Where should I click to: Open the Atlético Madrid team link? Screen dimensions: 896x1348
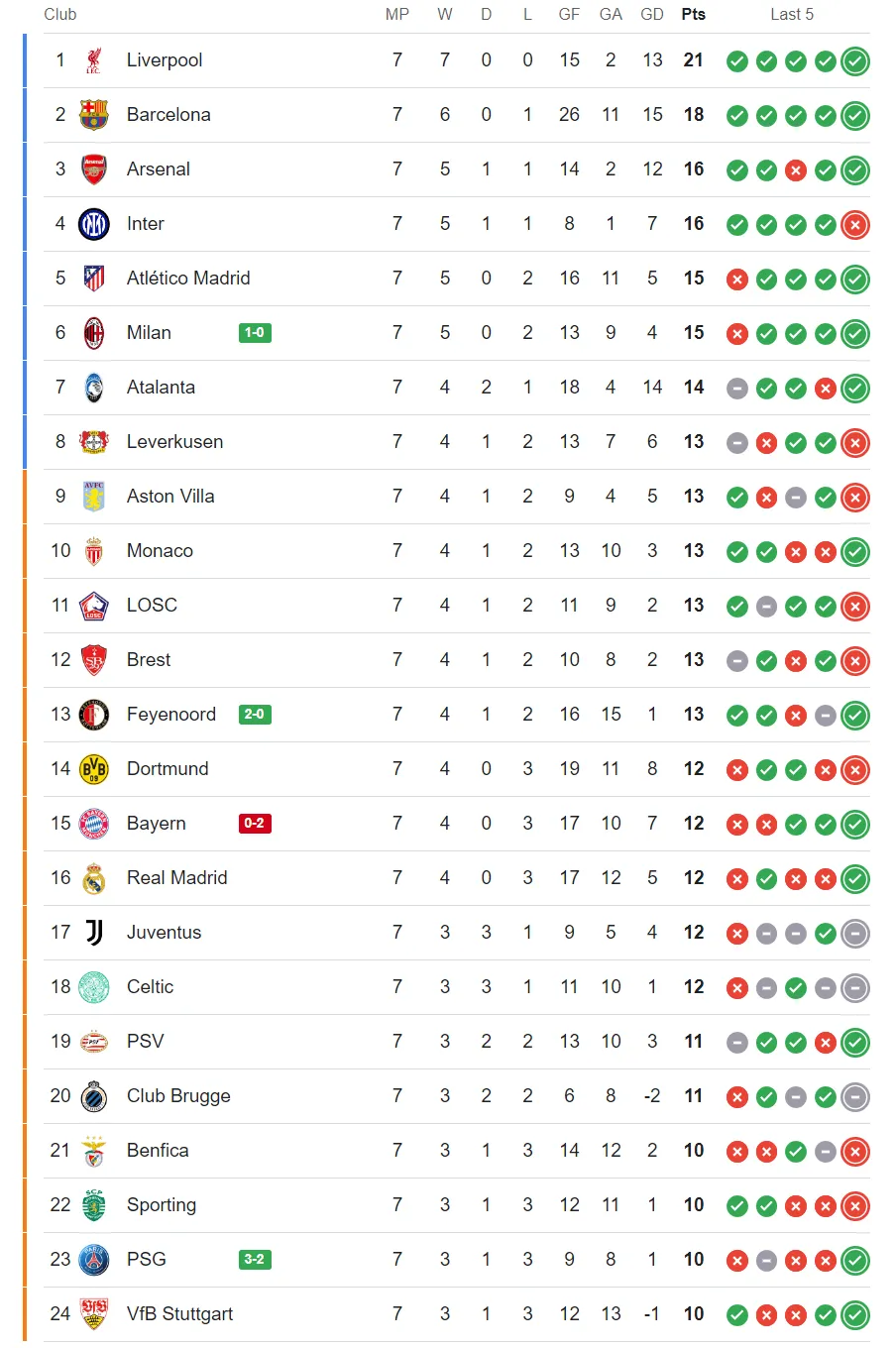click(188, 279)
